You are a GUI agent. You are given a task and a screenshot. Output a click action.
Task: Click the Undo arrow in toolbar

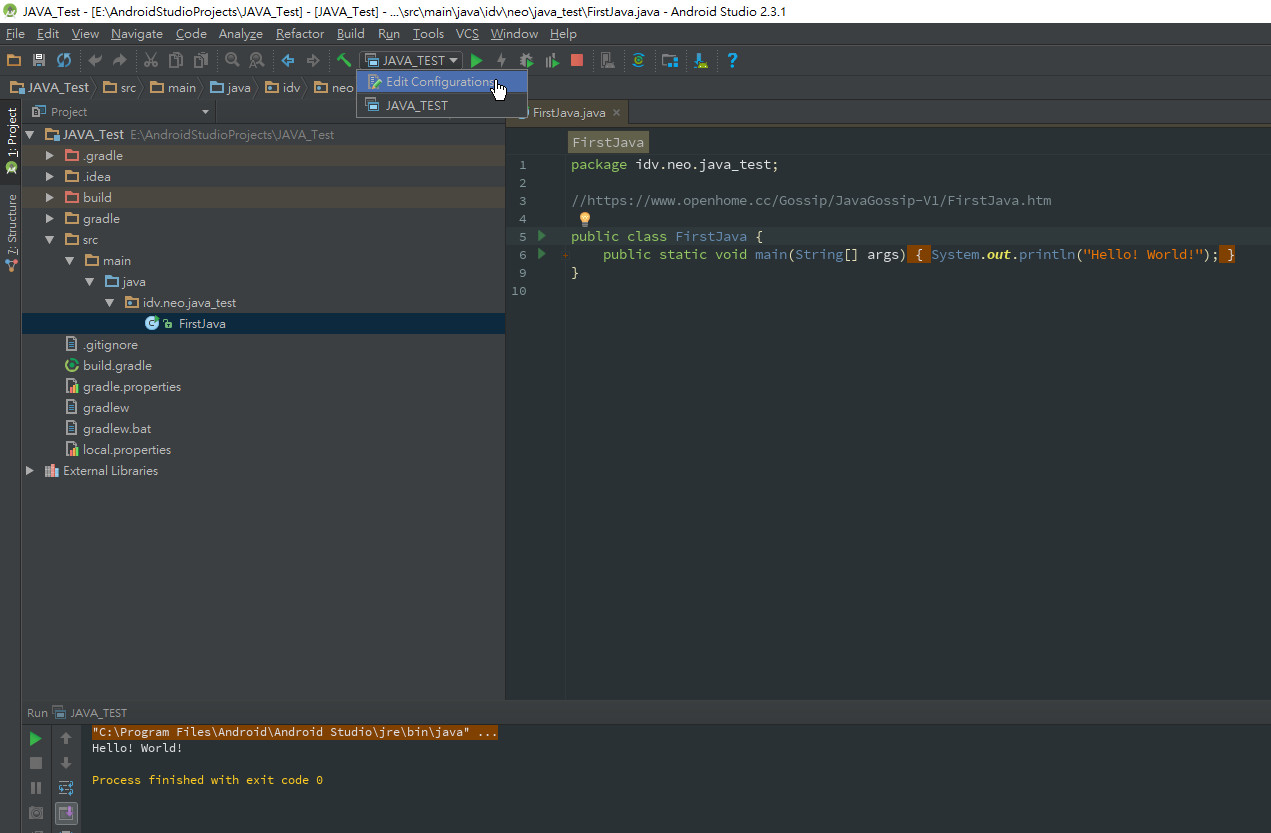pos(95,61)
